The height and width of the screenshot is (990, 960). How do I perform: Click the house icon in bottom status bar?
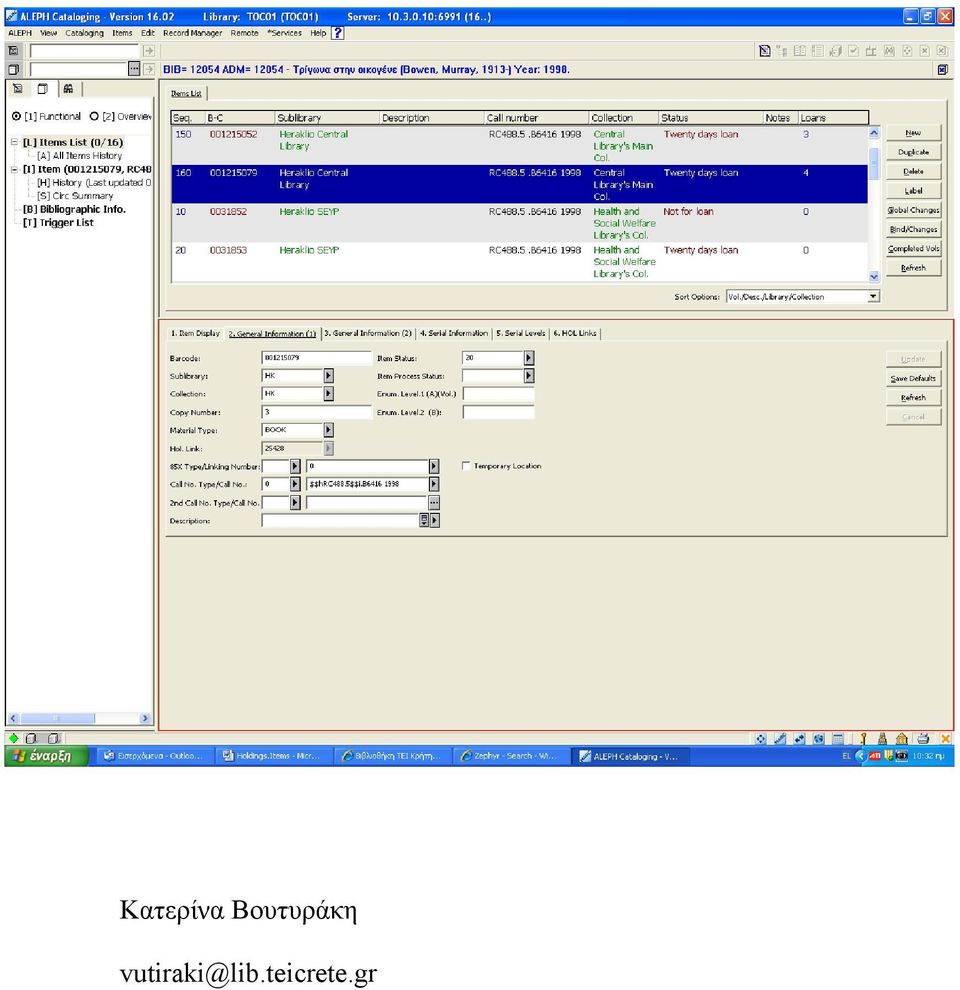point(902,738)
